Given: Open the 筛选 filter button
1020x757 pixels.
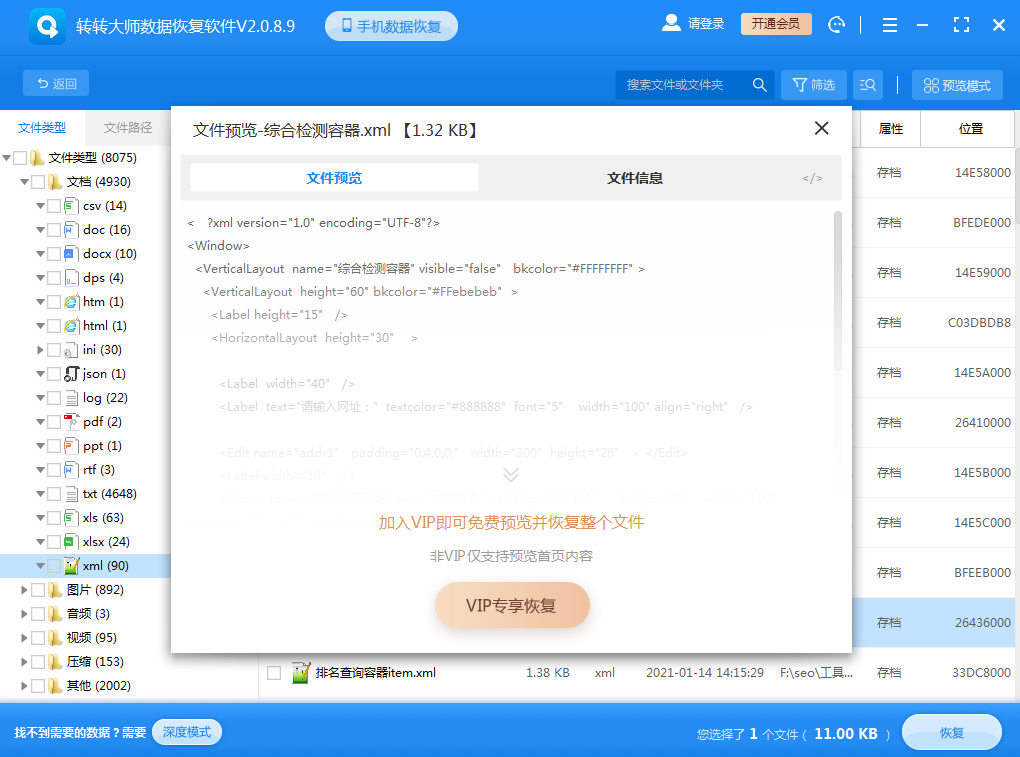Looking at the screenshot, I should (814, 85).
